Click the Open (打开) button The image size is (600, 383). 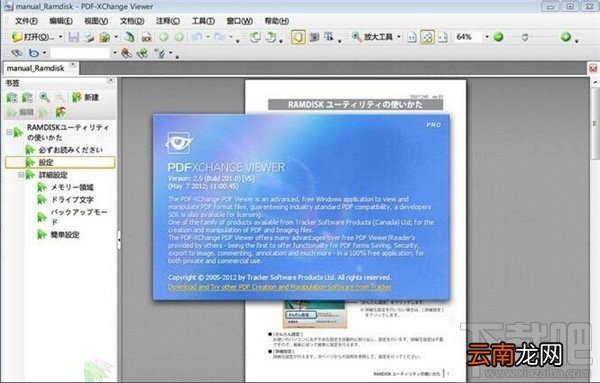click(x=33, y=37)
